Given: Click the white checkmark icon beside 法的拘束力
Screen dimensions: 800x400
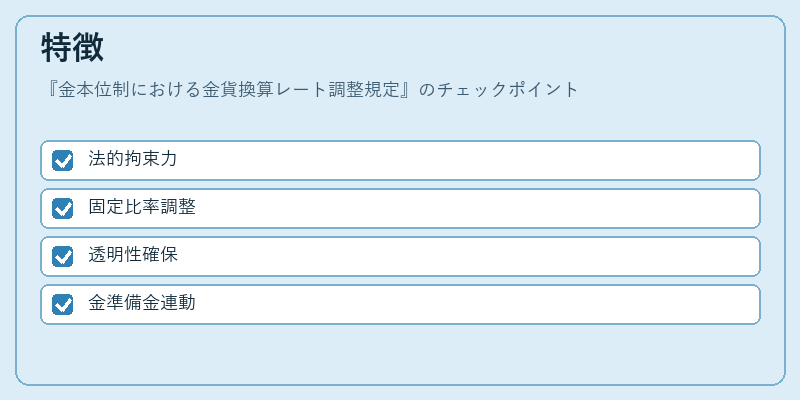Looking at the screenshot, I should [63, 161].
